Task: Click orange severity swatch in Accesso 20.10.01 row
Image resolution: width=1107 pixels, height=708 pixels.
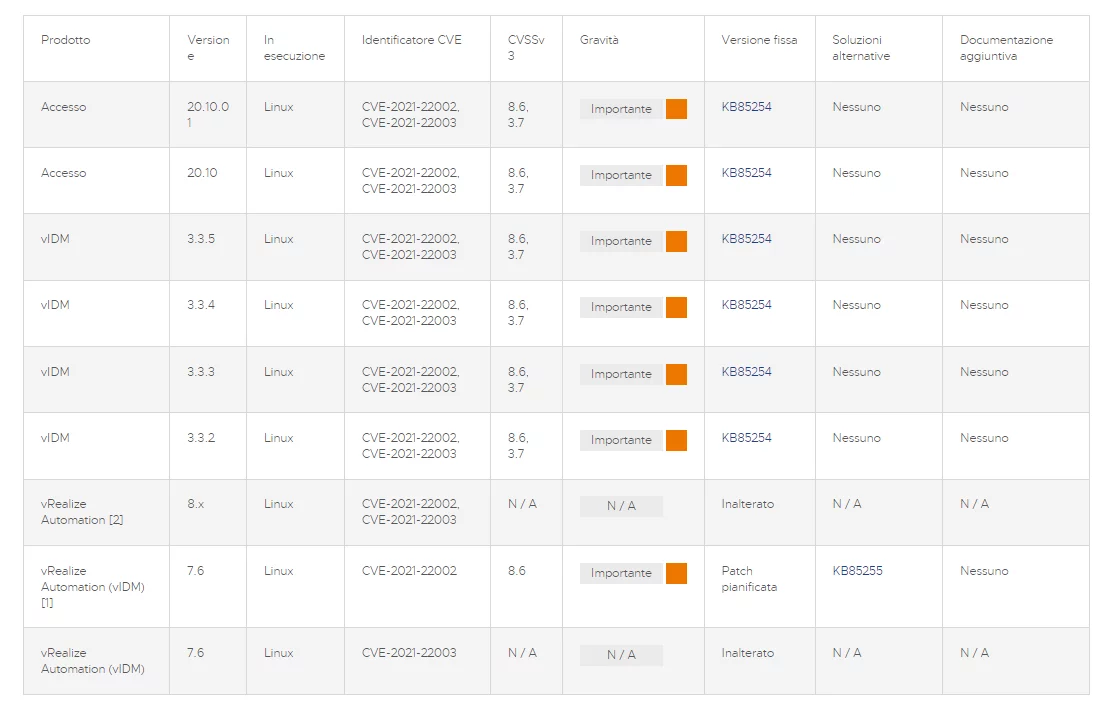Action: (676, 109)
